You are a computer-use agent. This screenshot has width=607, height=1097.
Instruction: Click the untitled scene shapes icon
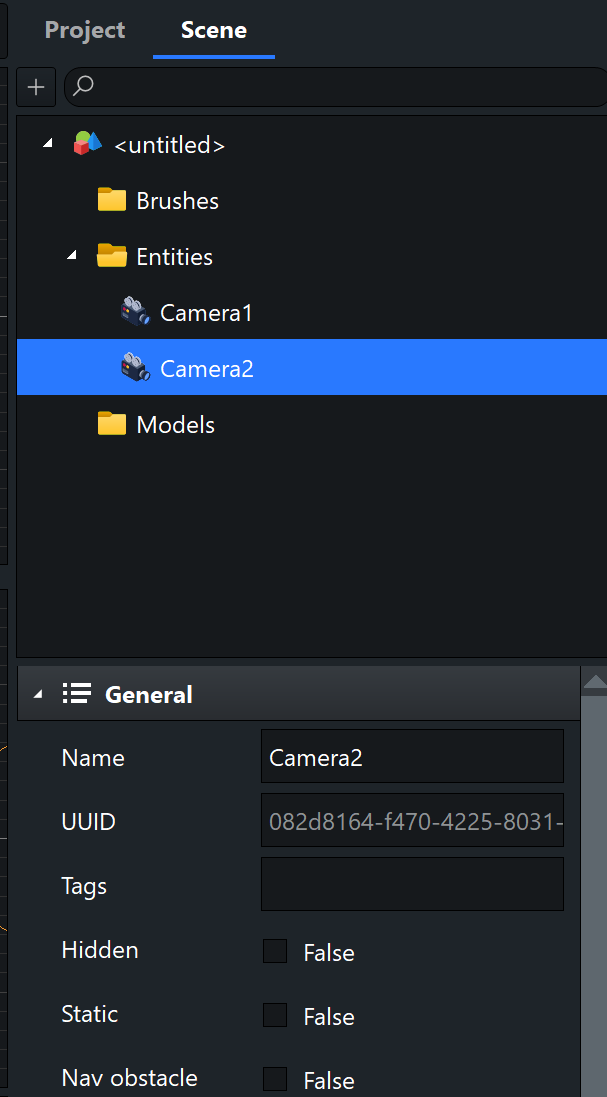[x=88, y=144]
